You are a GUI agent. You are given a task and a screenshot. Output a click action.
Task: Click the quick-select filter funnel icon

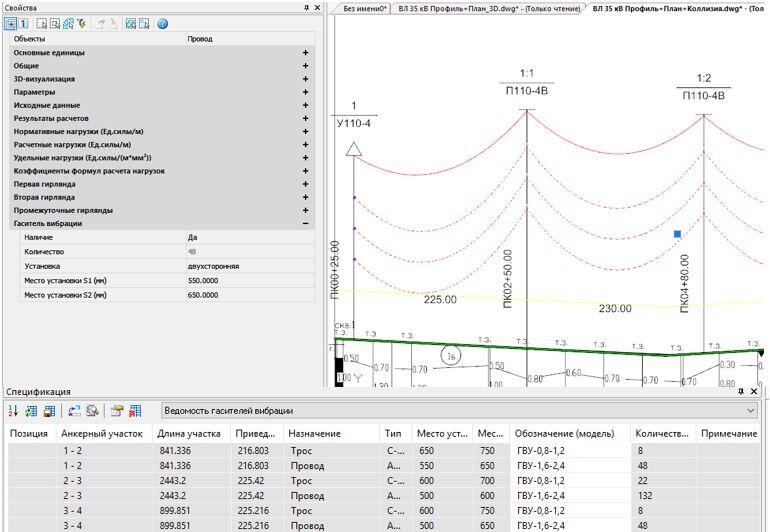click(x=80, y=23)
